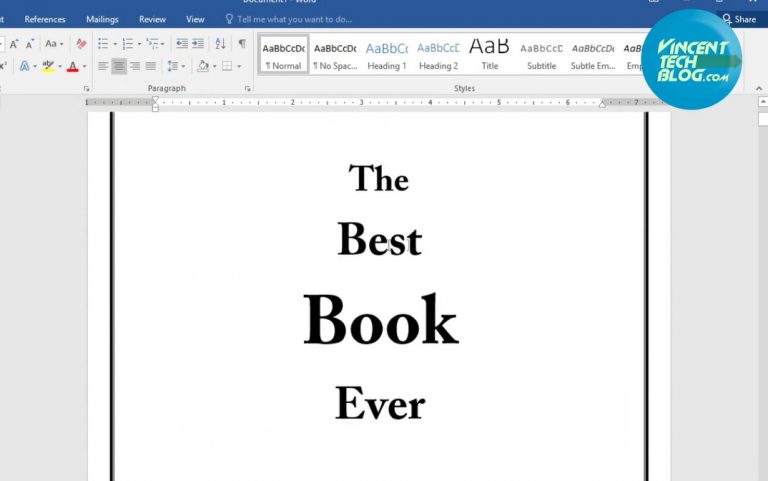Image resolution: width=768 pixels, height=481 pixels.
Task: Click the Increase Font Size icon
Action: coord(14,44)
